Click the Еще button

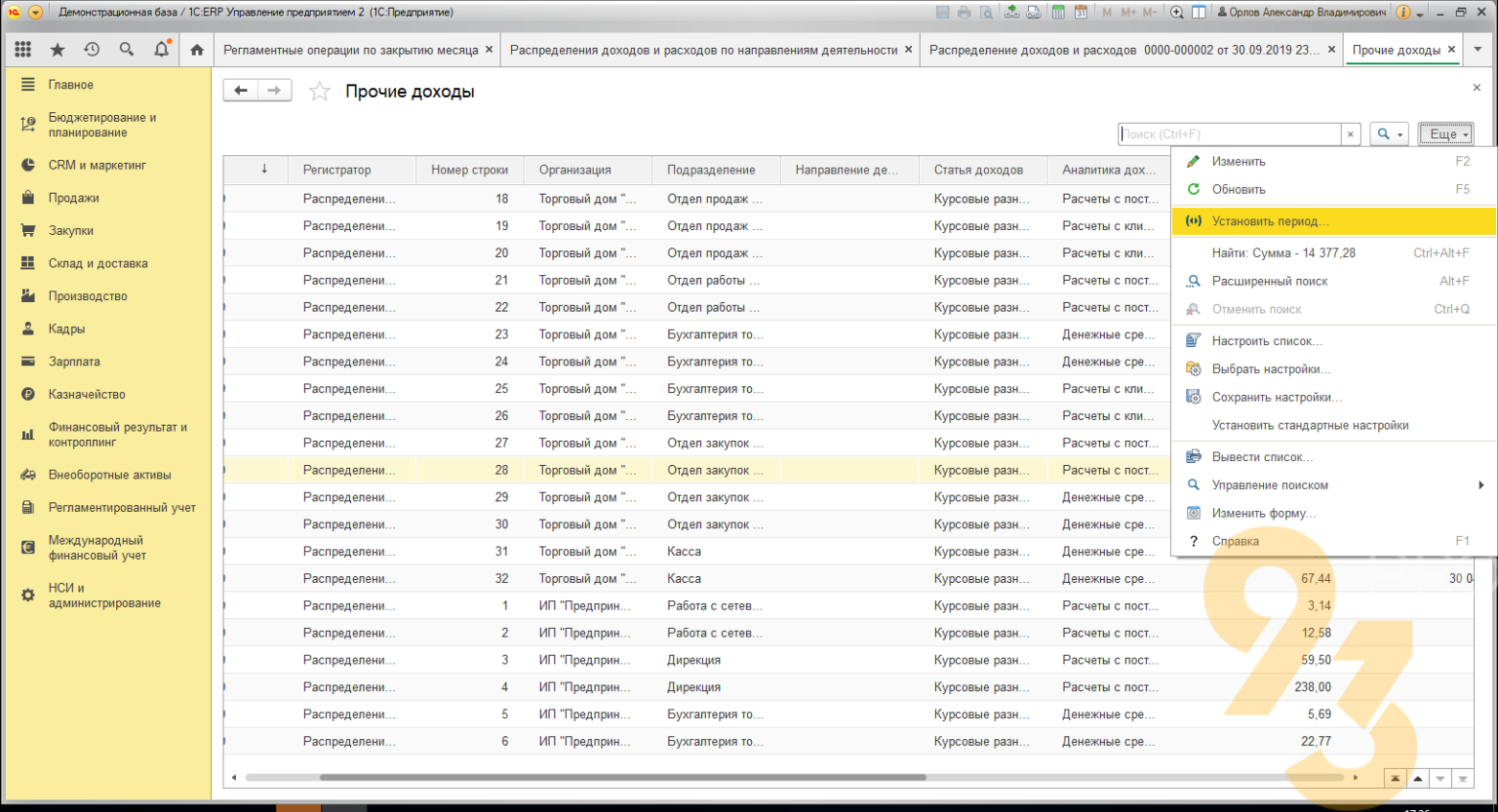click(x=1445, y=135)
